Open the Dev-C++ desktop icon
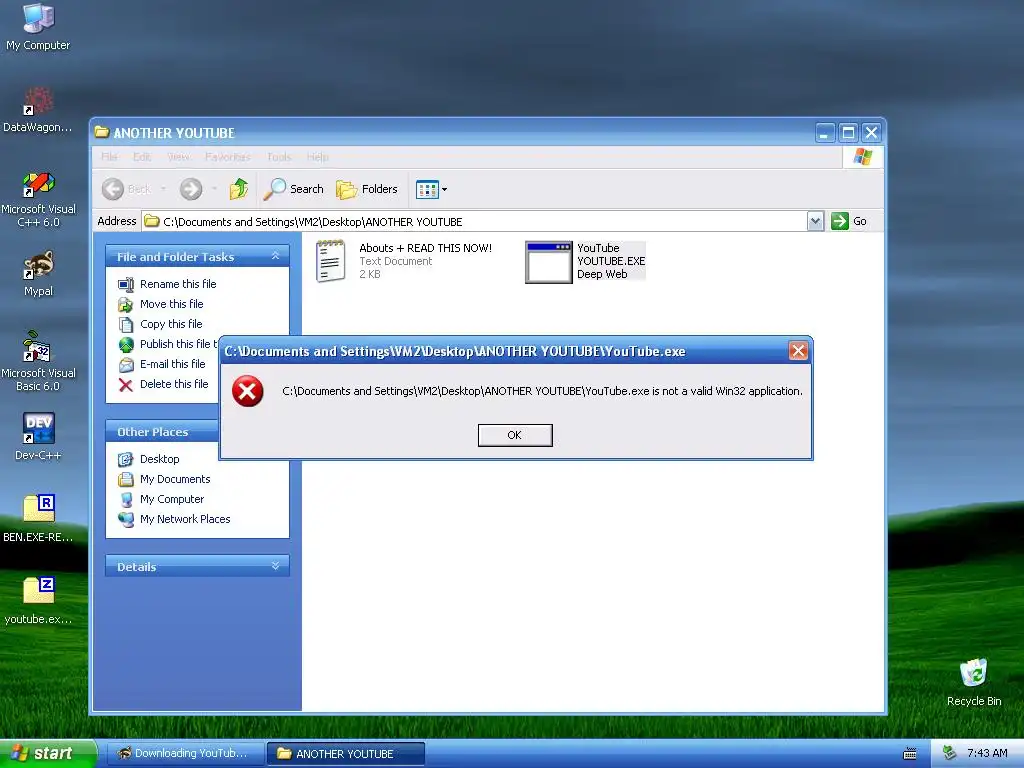Viewport: 1024px width, 768px height. tap(38, 436)
